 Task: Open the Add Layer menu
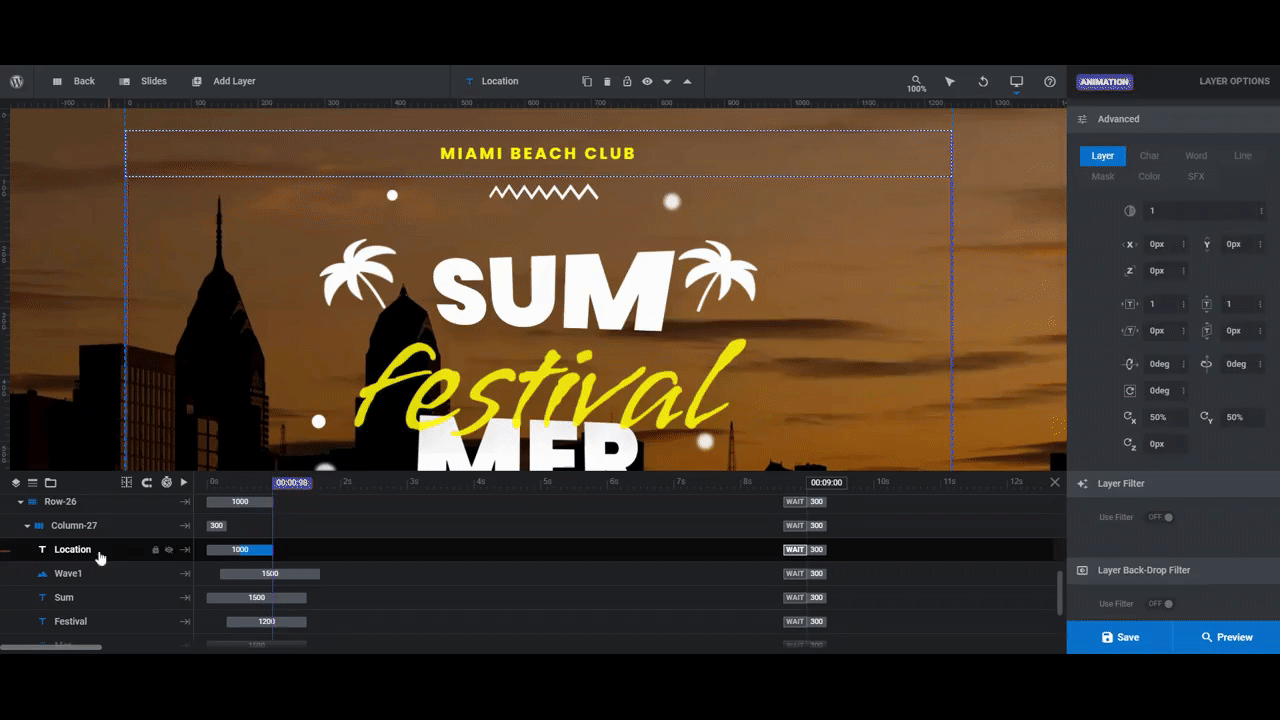224,81
